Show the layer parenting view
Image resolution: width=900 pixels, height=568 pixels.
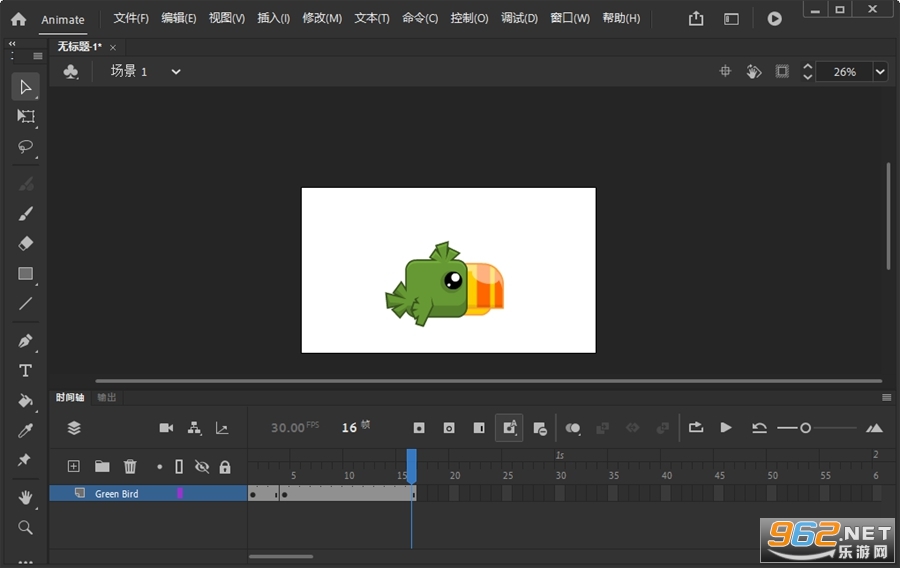pos(195,428)
